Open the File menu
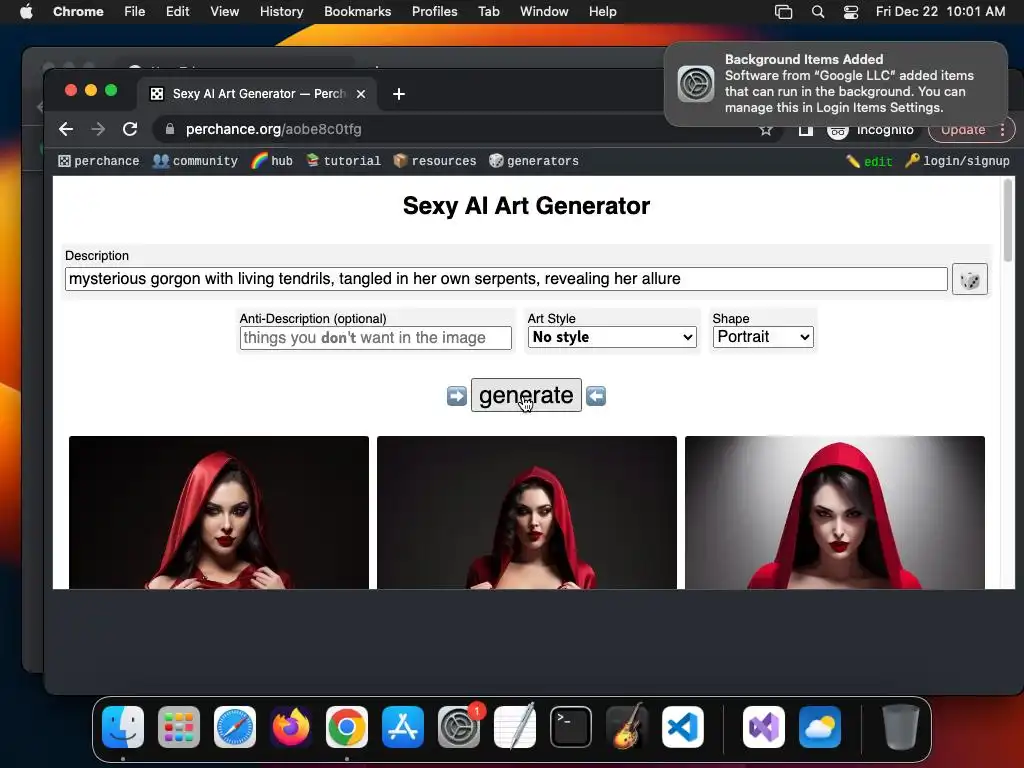Viewport: 1024px width, 768px height. (x=135, y=12)
